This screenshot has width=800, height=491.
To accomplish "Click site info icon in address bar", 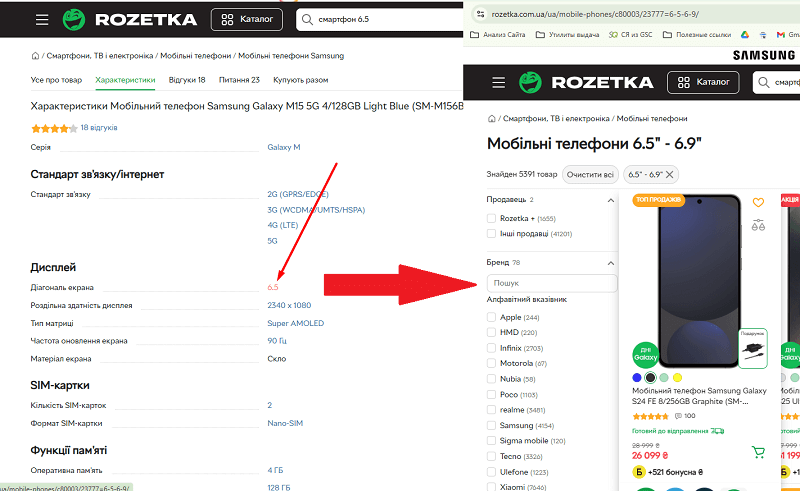I will tap(480, 14).
